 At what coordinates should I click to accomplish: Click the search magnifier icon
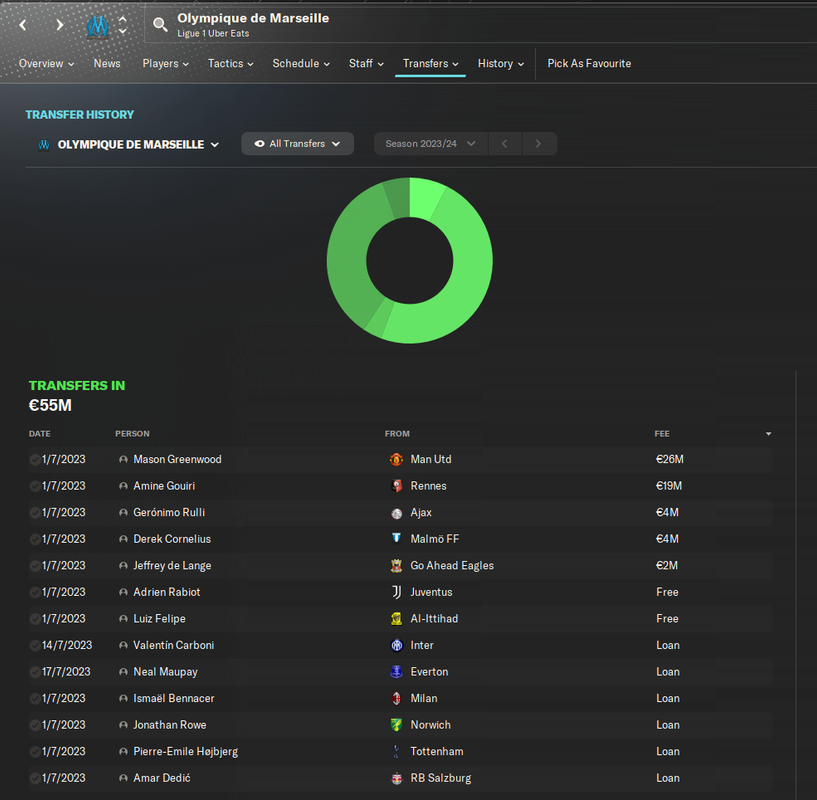click(x=160, y=24)
